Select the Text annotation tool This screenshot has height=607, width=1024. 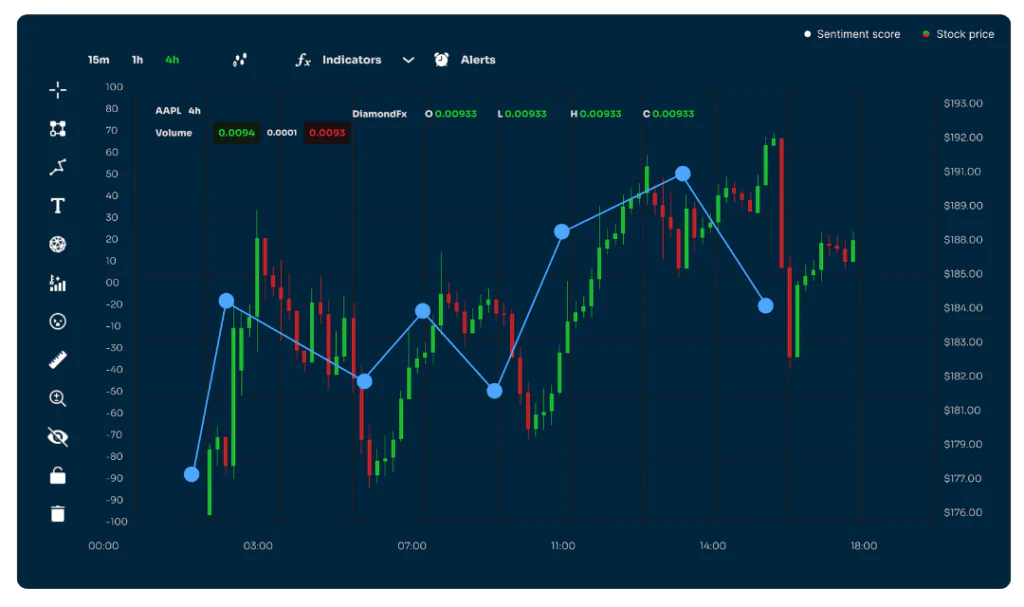point(58,205)
